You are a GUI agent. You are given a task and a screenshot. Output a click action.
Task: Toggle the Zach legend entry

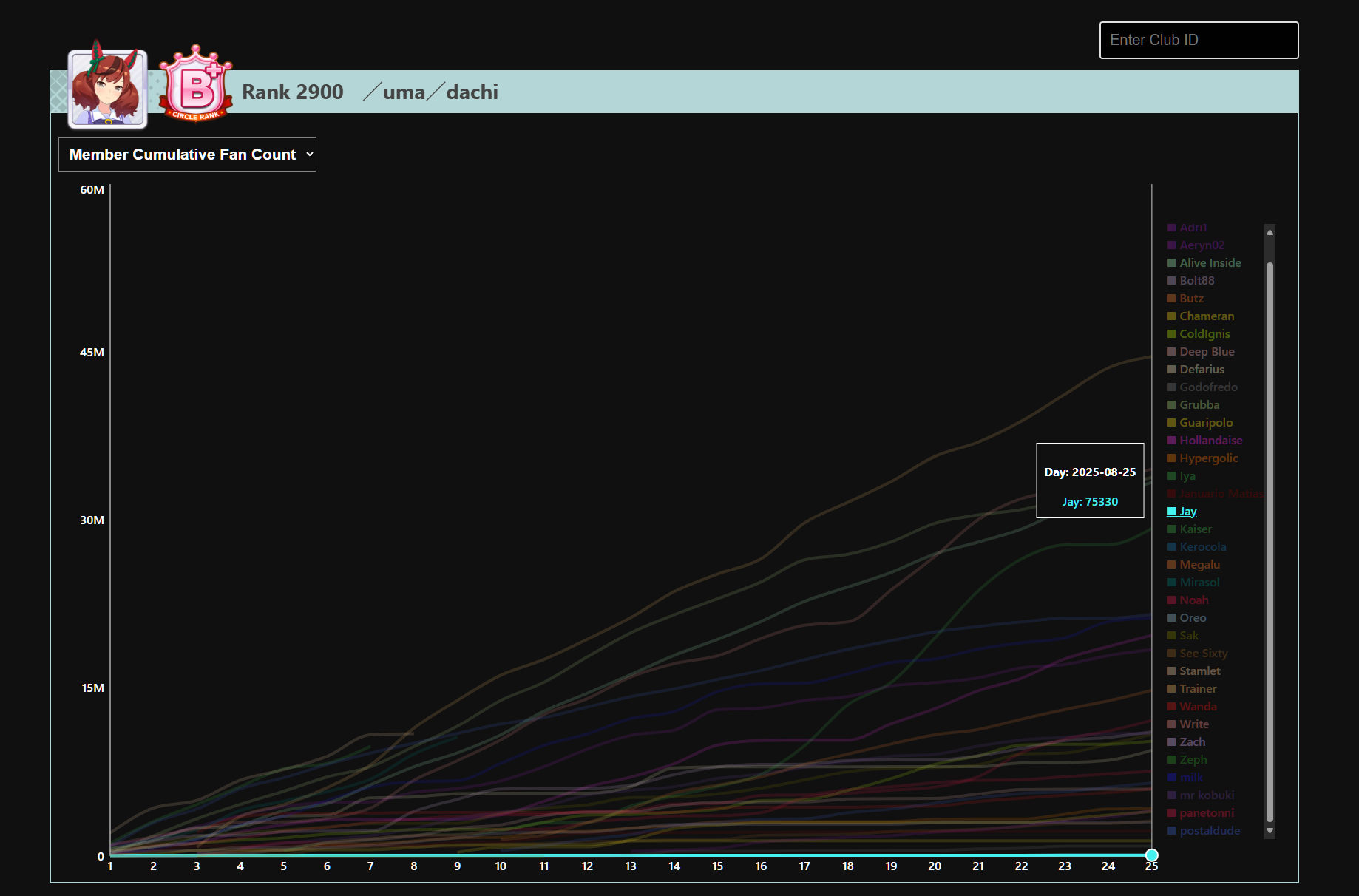pos(1186,742)
